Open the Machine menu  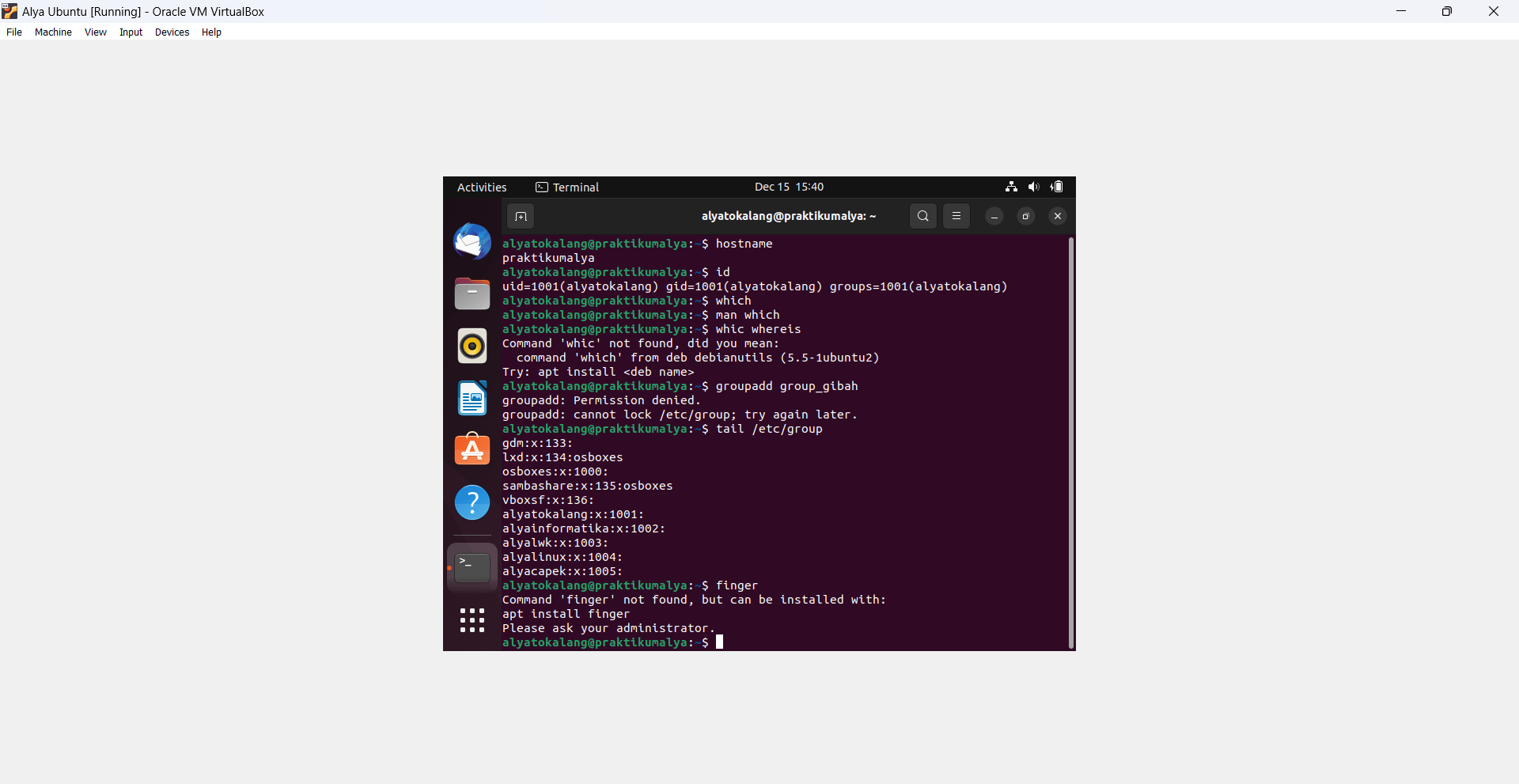click(53, 32)
